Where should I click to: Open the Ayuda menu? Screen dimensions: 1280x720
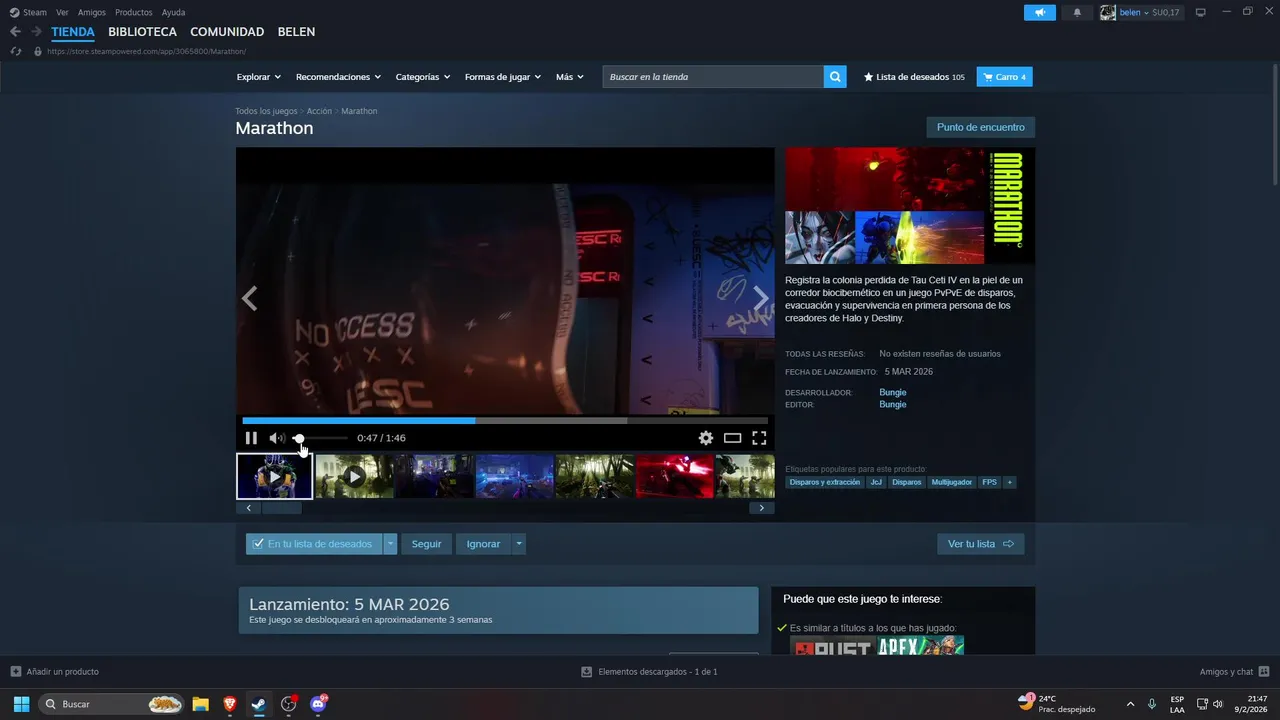[x=173, y=12]
